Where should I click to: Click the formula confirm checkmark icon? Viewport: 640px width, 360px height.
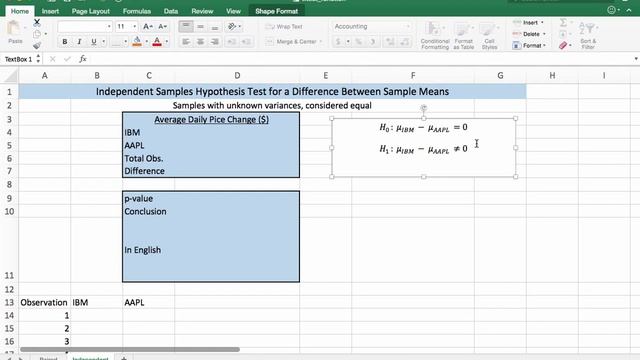(x=67, y=59)
